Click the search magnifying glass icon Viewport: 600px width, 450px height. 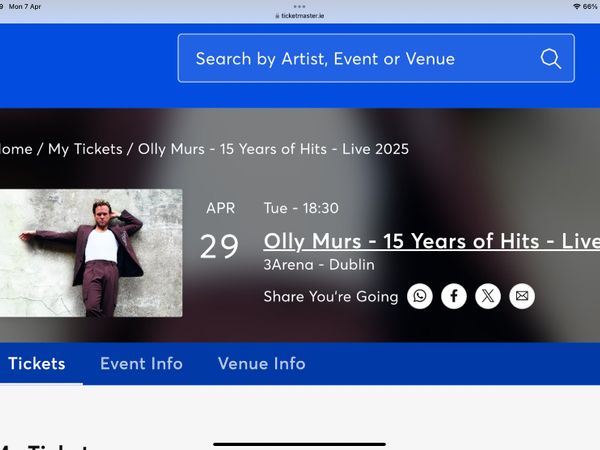(x=551, y=58)
